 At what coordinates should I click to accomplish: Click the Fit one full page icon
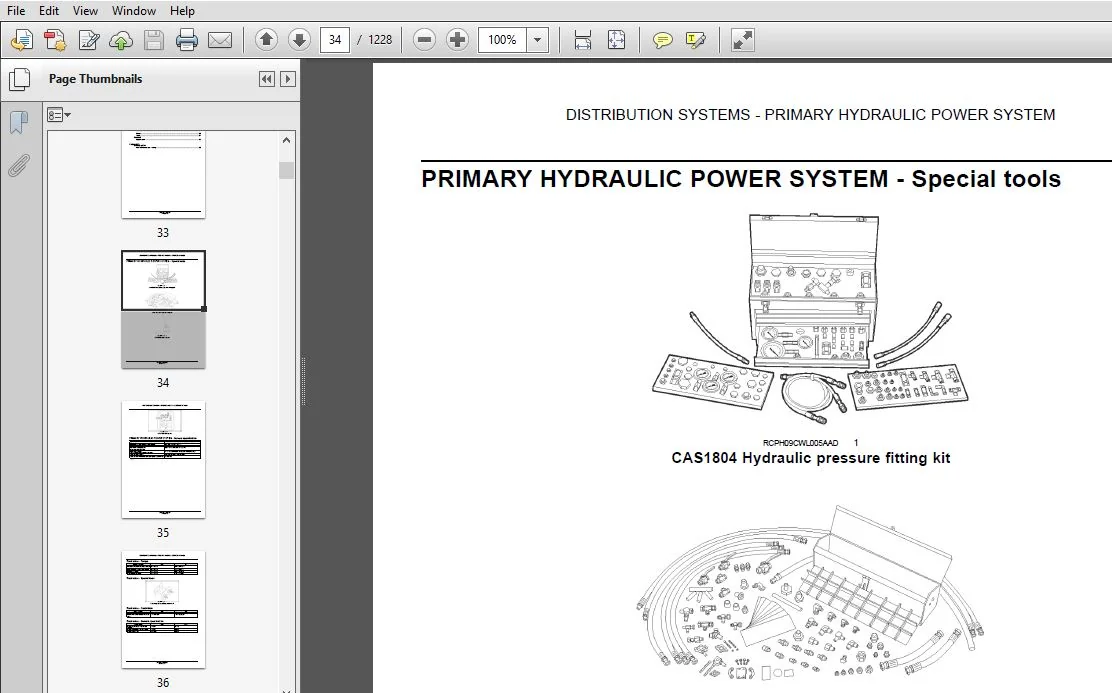coord(616,40)
